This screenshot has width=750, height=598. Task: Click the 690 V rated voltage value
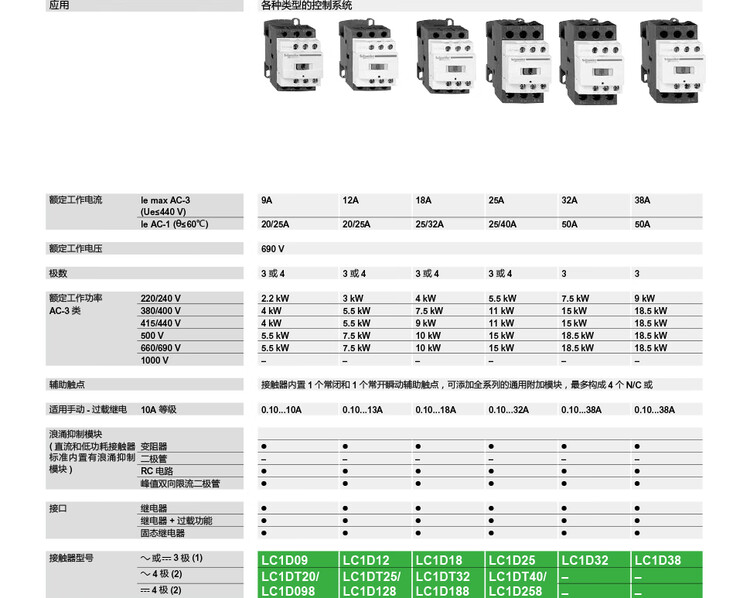click(273, 249)
